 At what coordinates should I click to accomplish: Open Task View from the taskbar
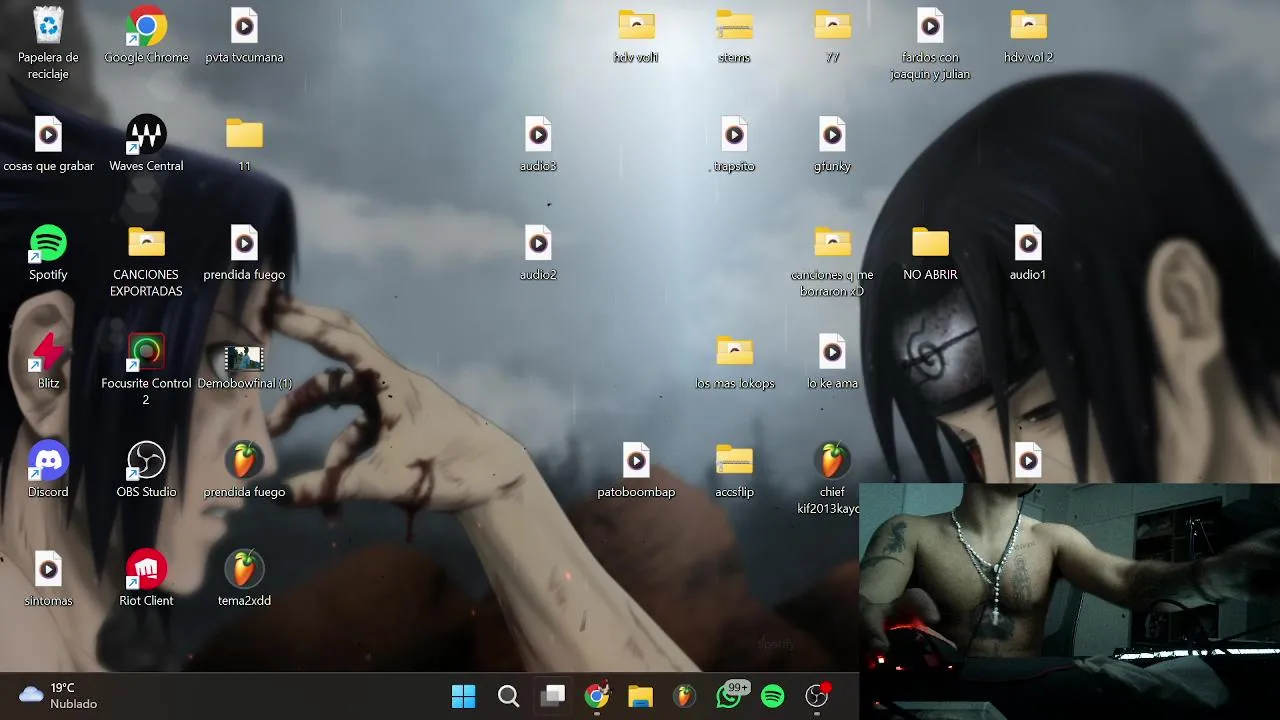[x=552, y=696]
